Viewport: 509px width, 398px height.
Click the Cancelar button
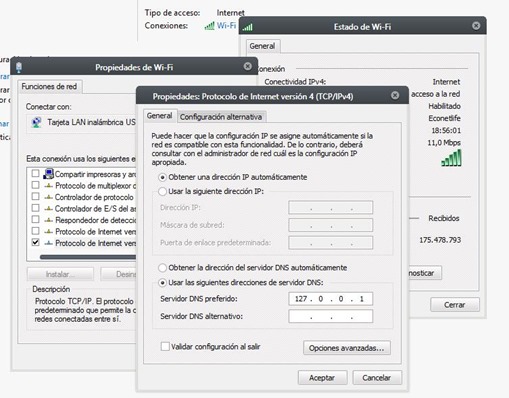377,378
